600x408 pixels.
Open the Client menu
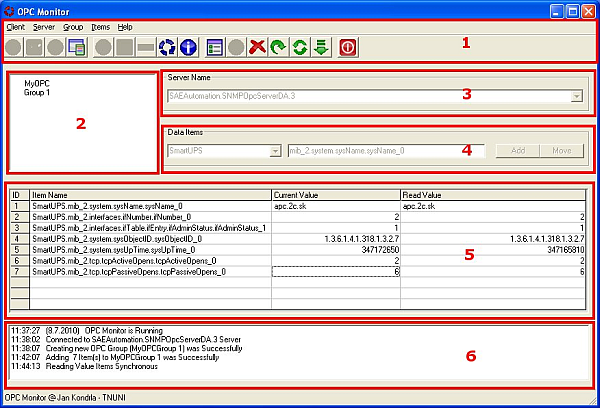pyautogui.click(x=16, y=26)
